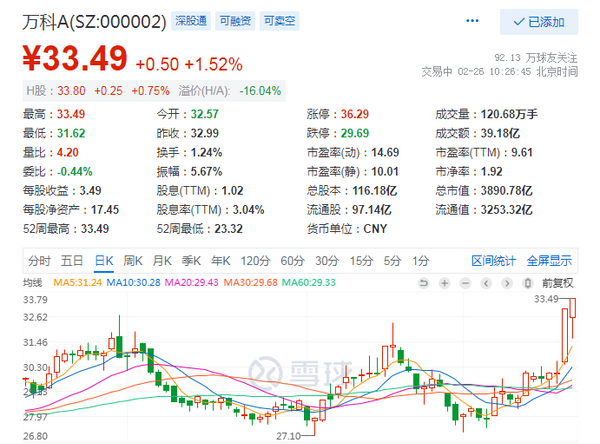This screenshot has width=600, height=444.
Task: Click the 市净率 value 1.92
Action: 491,171
